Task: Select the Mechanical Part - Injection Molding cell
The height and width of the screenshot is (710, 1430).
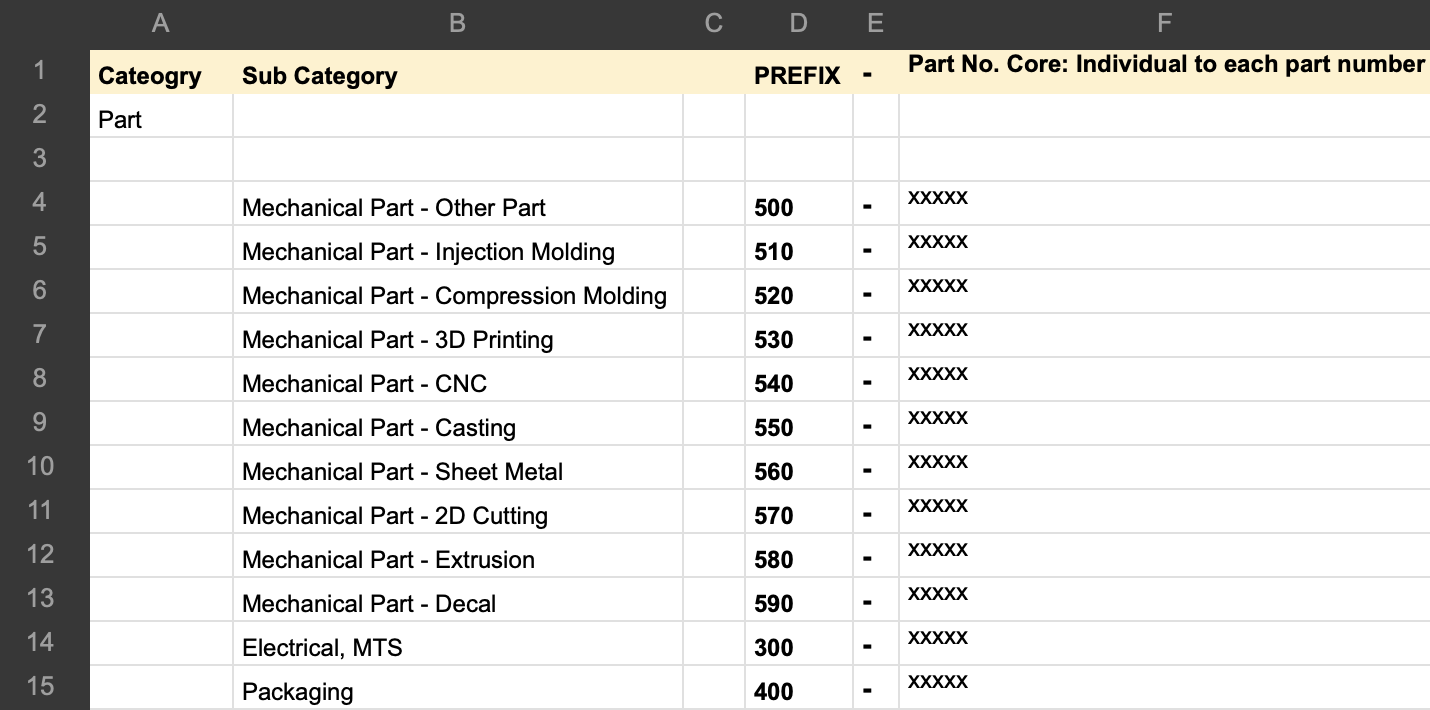Action: pyautogui.click(x=427, y=251)
